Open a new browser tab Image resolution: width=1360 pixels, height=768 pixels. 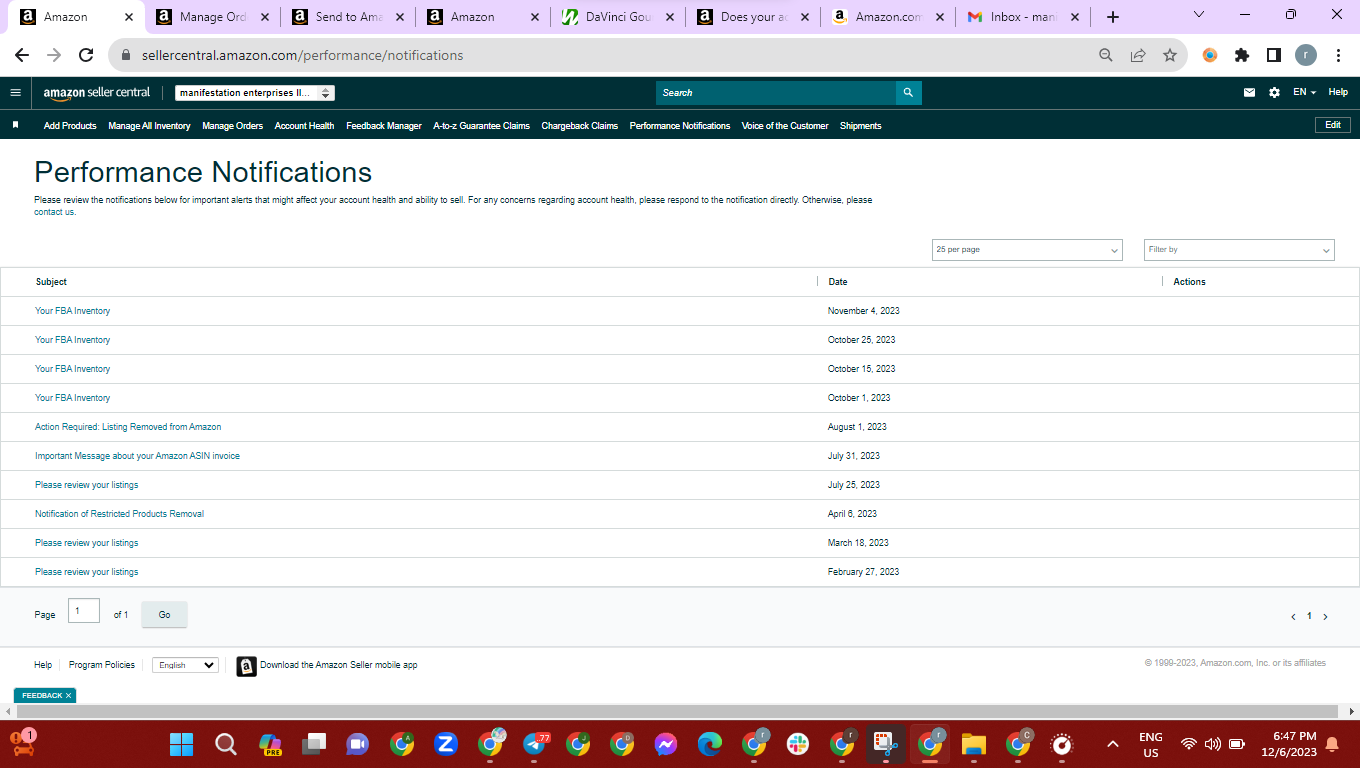point(1113,17)
